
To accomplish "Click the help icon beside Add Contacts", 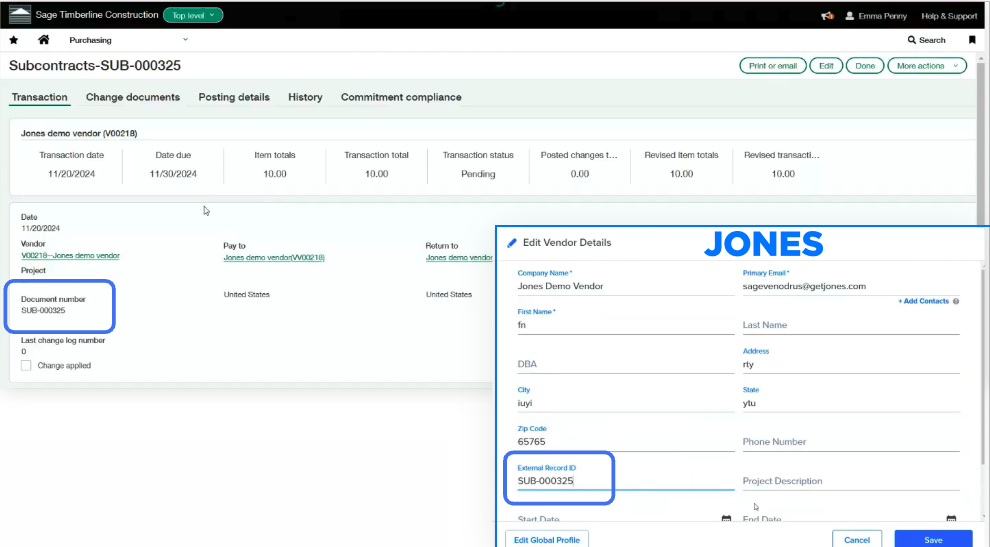I will click(x=956, y=301).
